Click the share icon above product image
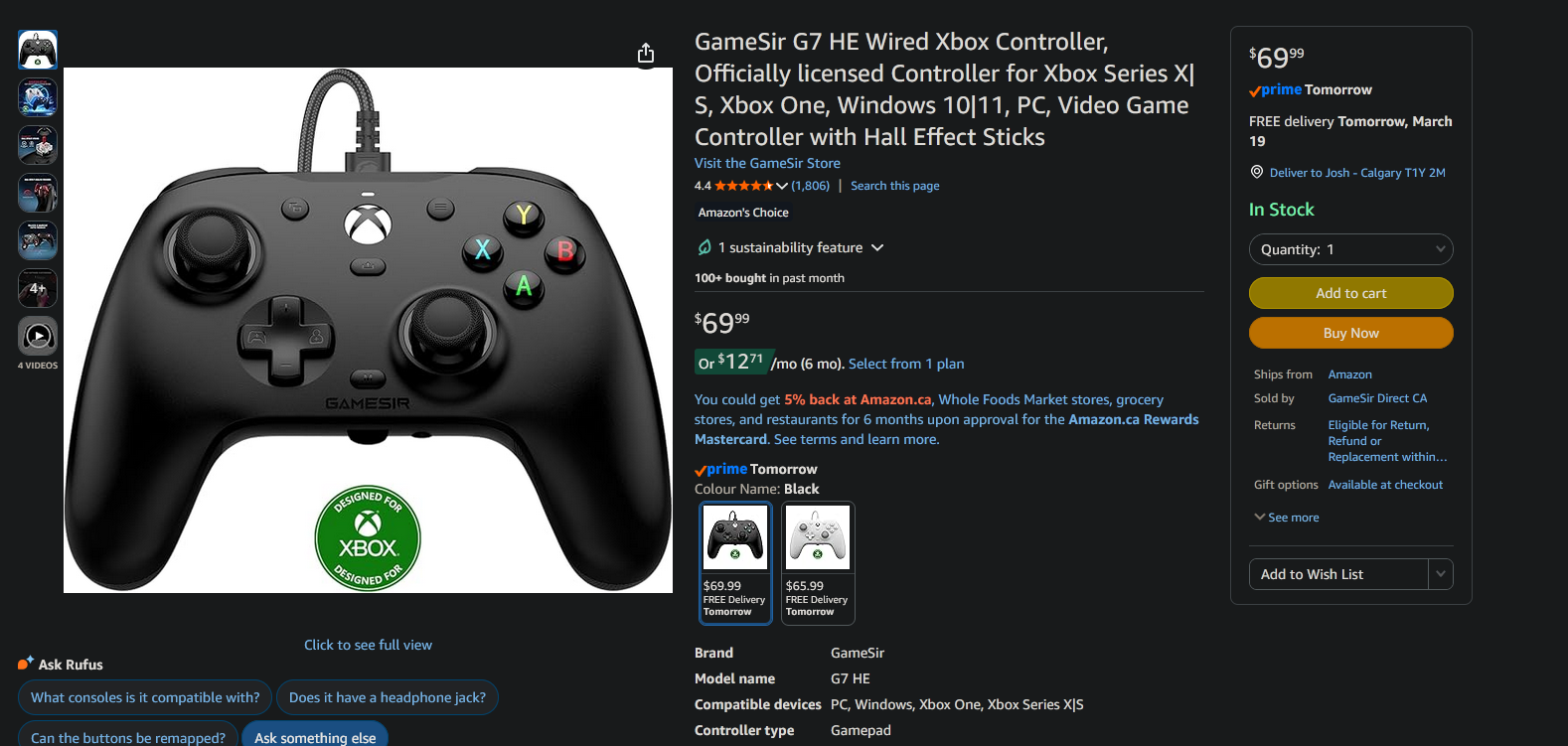 (646, 53)
